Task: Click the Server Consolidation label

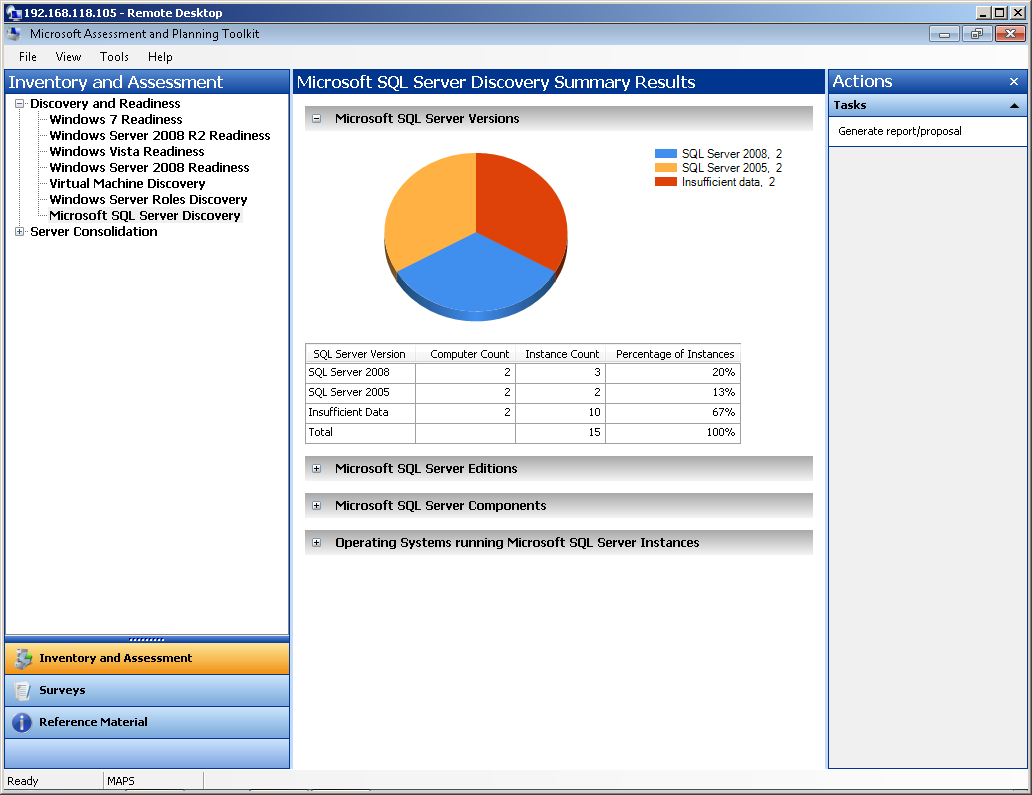Action: (93, 232)
